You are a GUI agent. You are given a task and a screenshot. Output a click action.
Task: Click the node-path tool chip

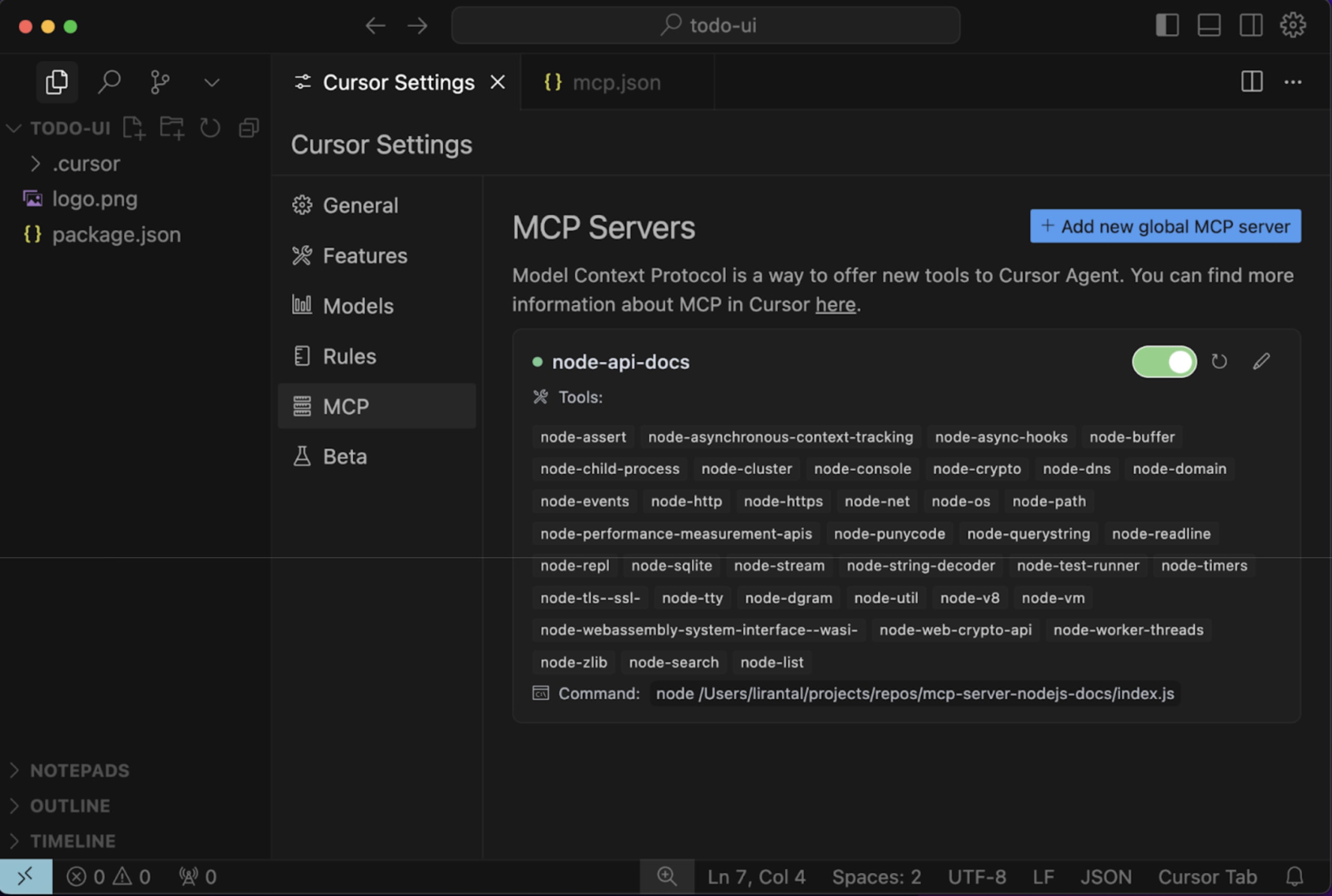[1049, 501]
